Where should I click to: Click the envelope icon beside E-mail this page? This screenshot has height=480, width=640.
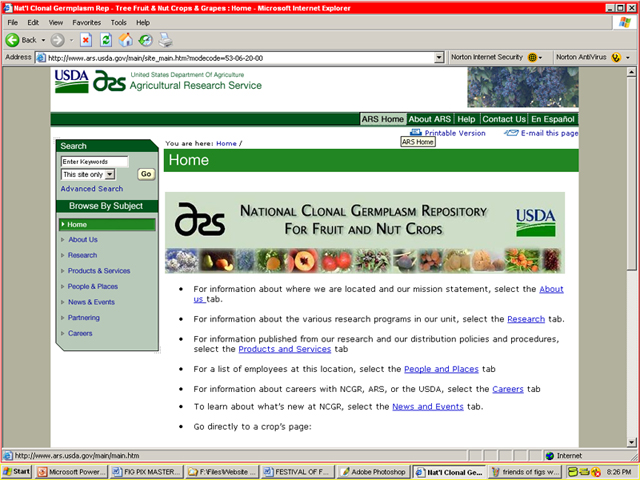[x=511, y=133]
